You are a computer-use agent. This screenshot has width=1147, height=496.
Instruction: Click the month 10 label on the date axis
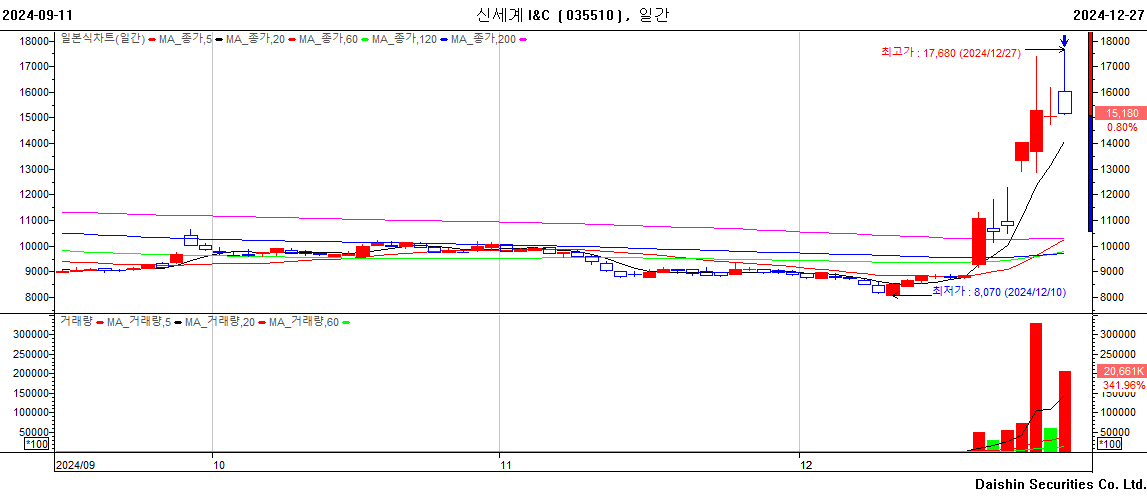pyautogui.click(x=217, y=465)
